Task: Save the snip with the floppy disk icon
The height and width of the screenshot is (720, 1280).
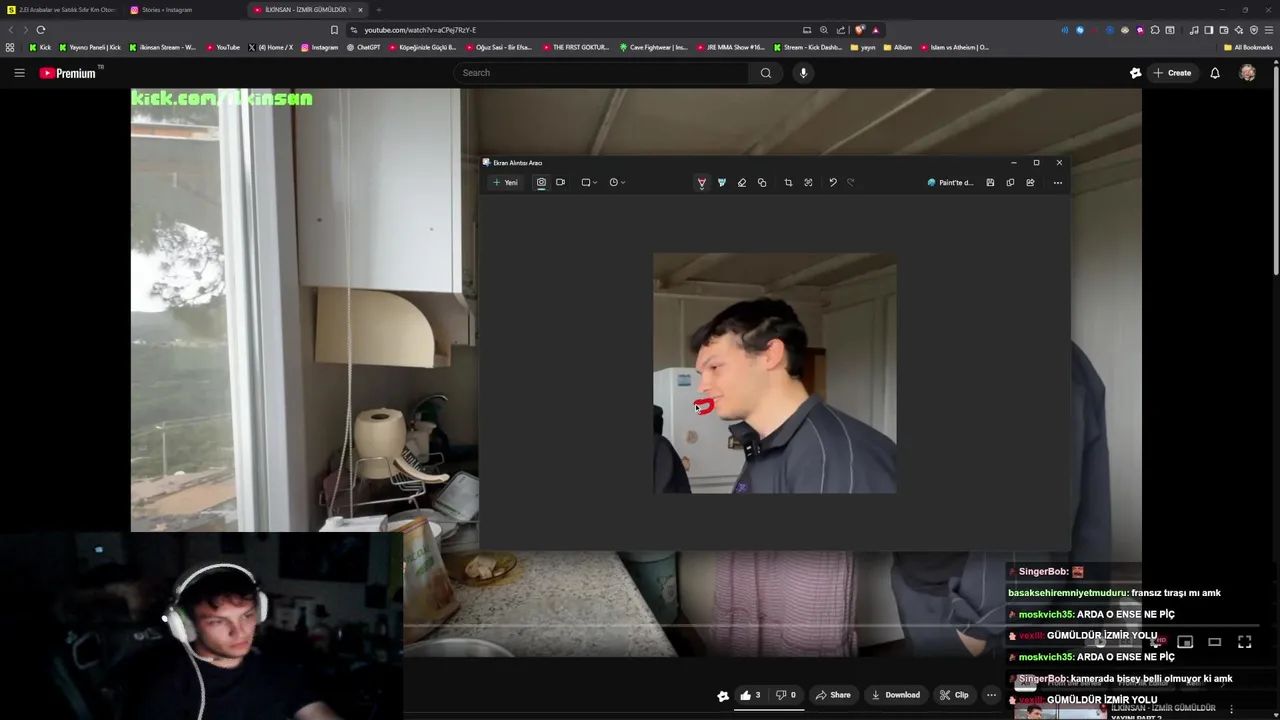Action: point(990,183)
